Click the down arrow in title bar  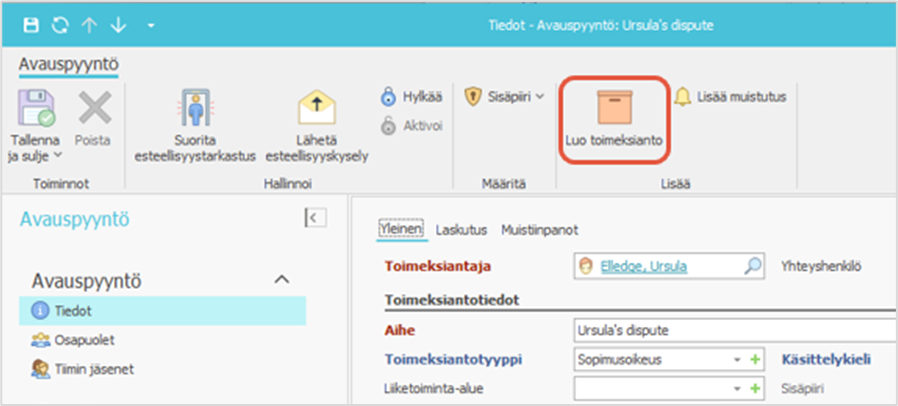pos(117,24)
